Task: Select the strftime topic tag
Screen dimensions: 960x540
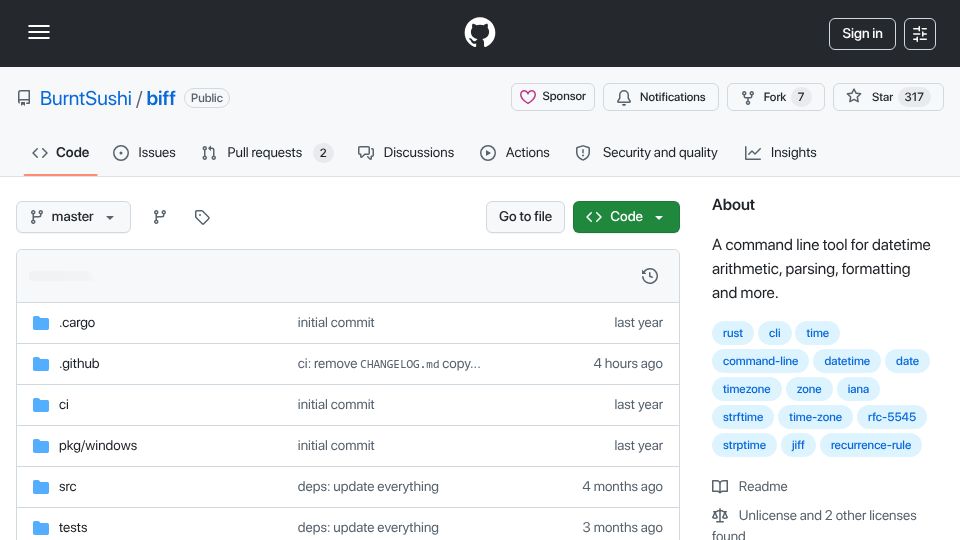Action: (743, 418)
